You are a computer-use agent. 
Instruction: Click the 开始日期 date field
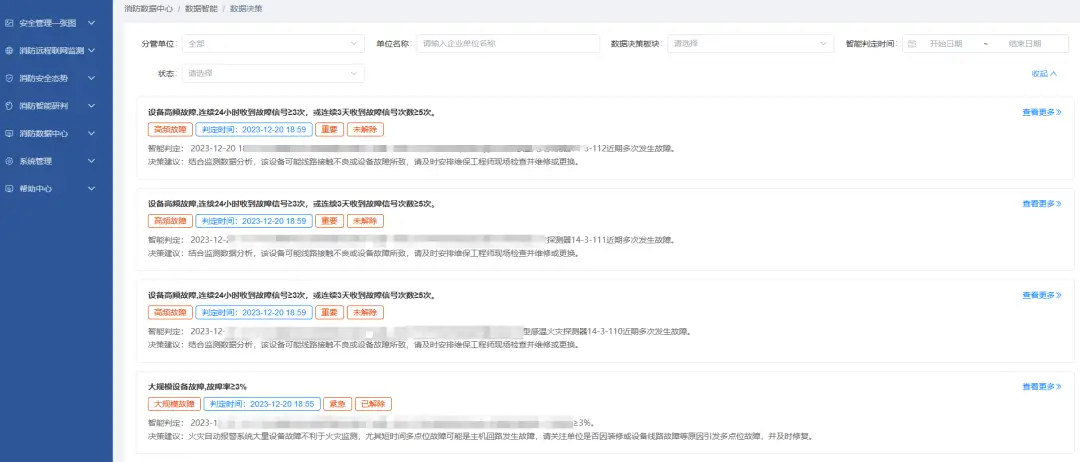tap(945, 44)
